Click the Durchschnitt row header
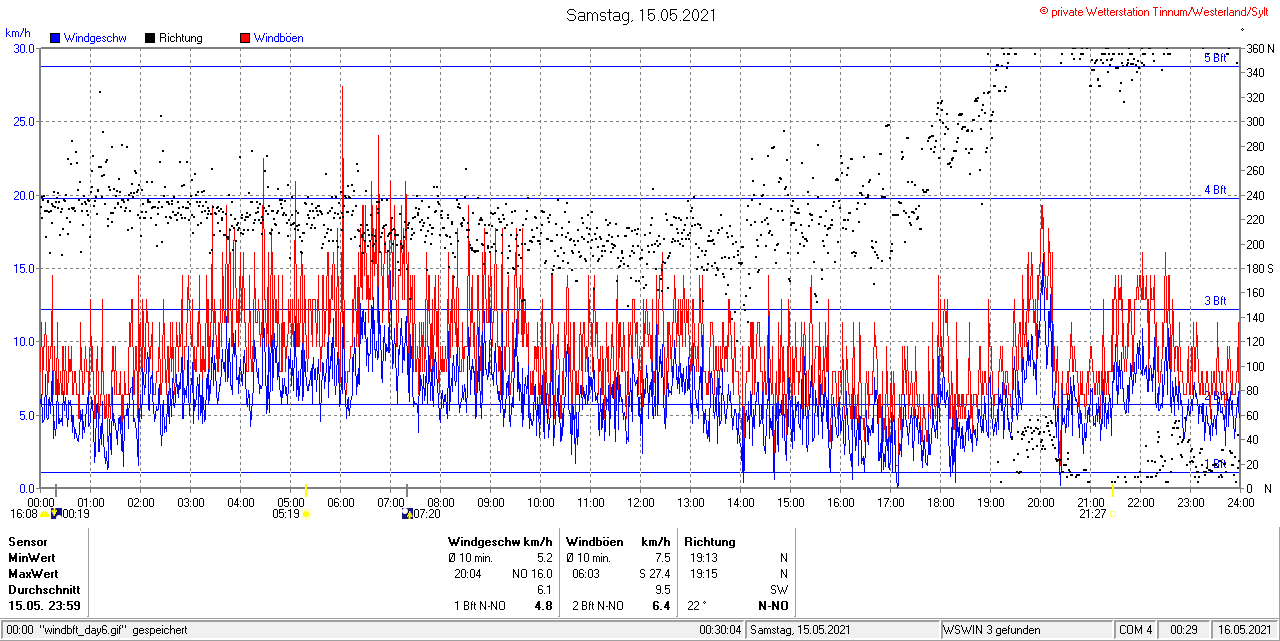Screen dimensions: 1280x641 (44, 590)
